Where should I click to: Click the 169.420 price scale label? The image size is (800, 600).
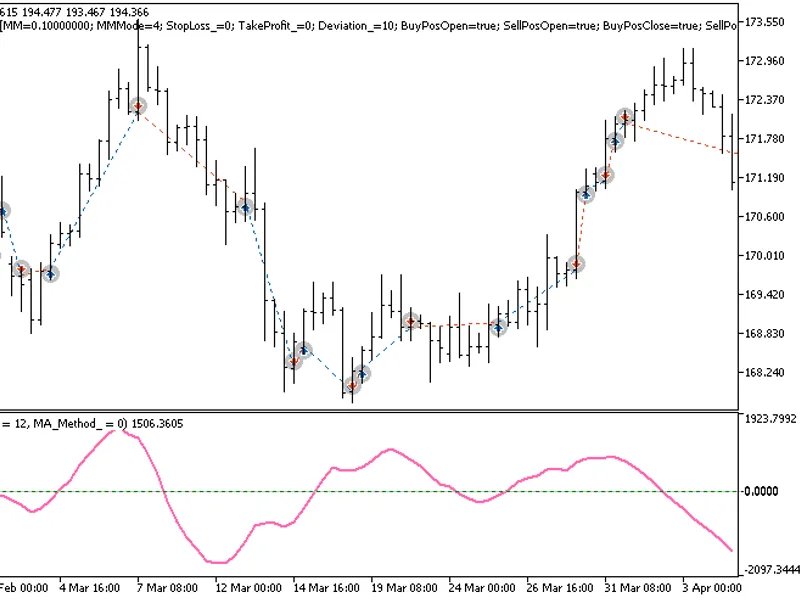tap(764, 294)
